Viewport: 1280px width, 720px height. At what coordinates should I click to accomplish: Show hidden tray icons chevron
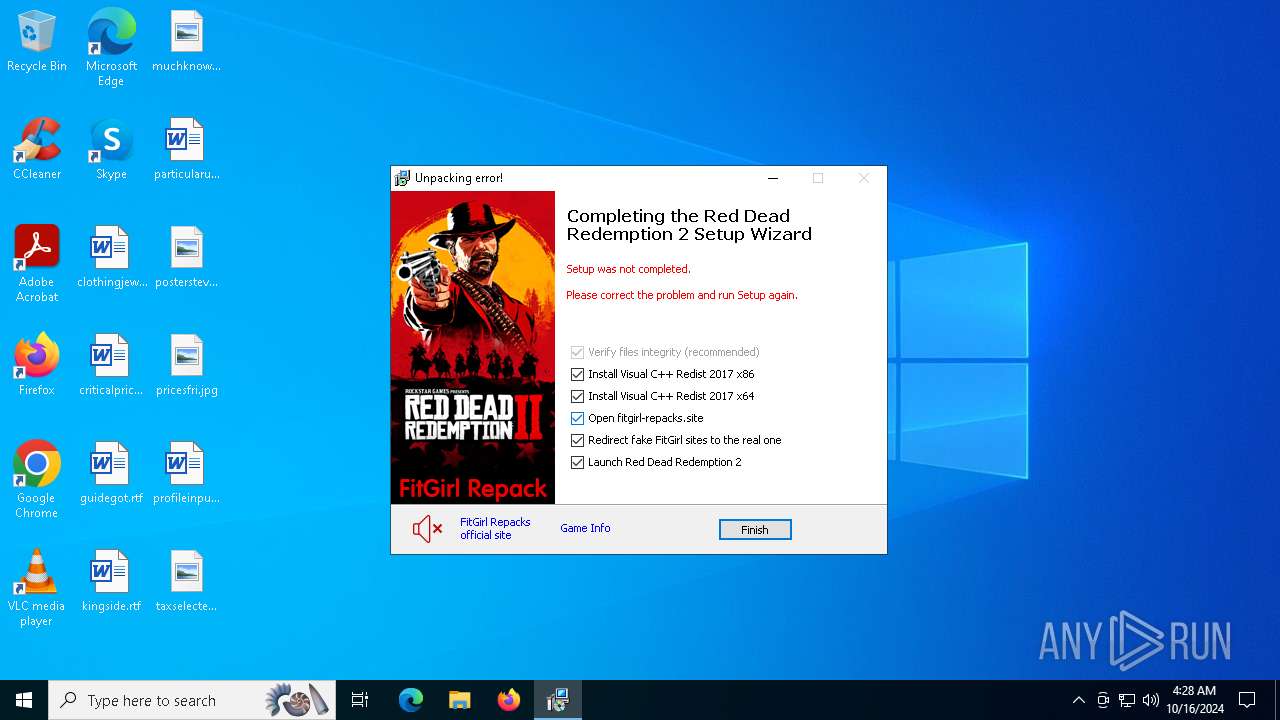tap(1078, 700)
